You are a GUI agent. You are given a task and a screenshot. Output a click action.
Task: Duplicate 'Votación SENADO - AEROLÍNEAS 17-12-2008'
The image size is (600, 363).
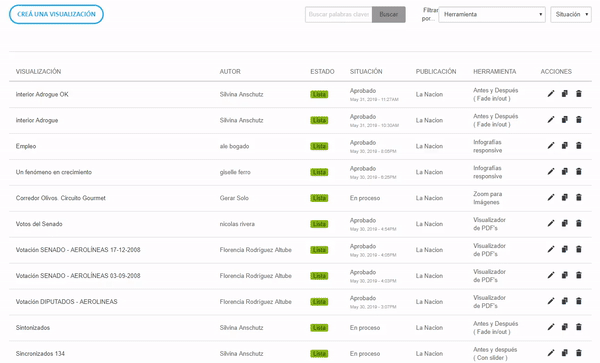pos(564,249)
